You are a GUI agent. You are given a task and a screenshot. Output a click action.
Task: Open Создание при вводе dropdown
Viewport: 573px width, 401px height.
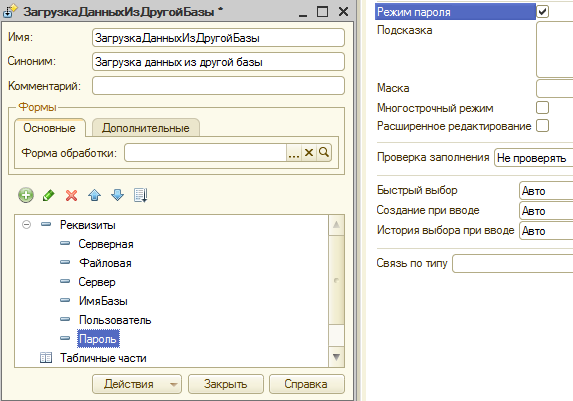pos(546,211)
